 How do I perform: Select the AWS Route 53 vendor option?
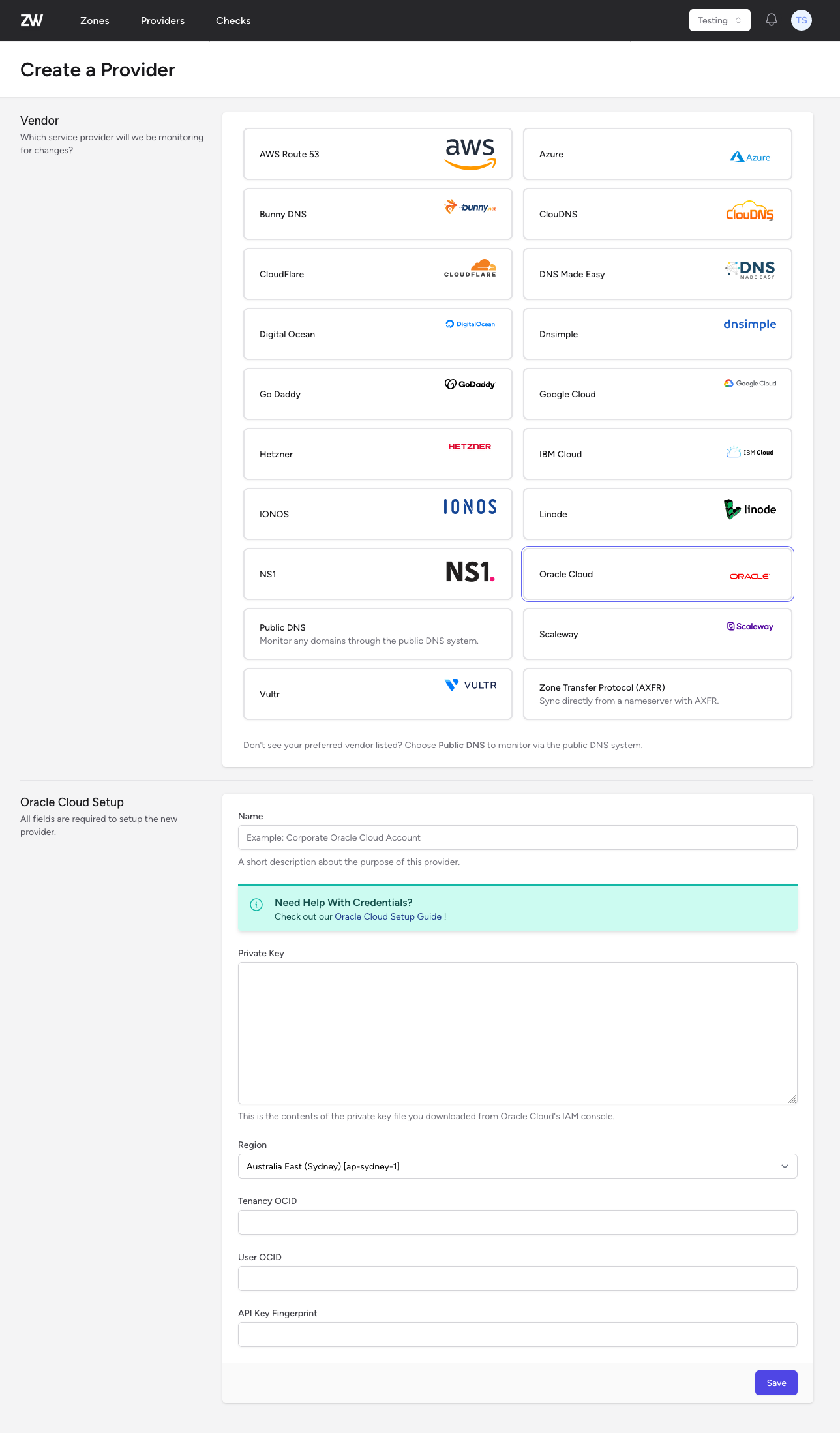click(378, 154)
